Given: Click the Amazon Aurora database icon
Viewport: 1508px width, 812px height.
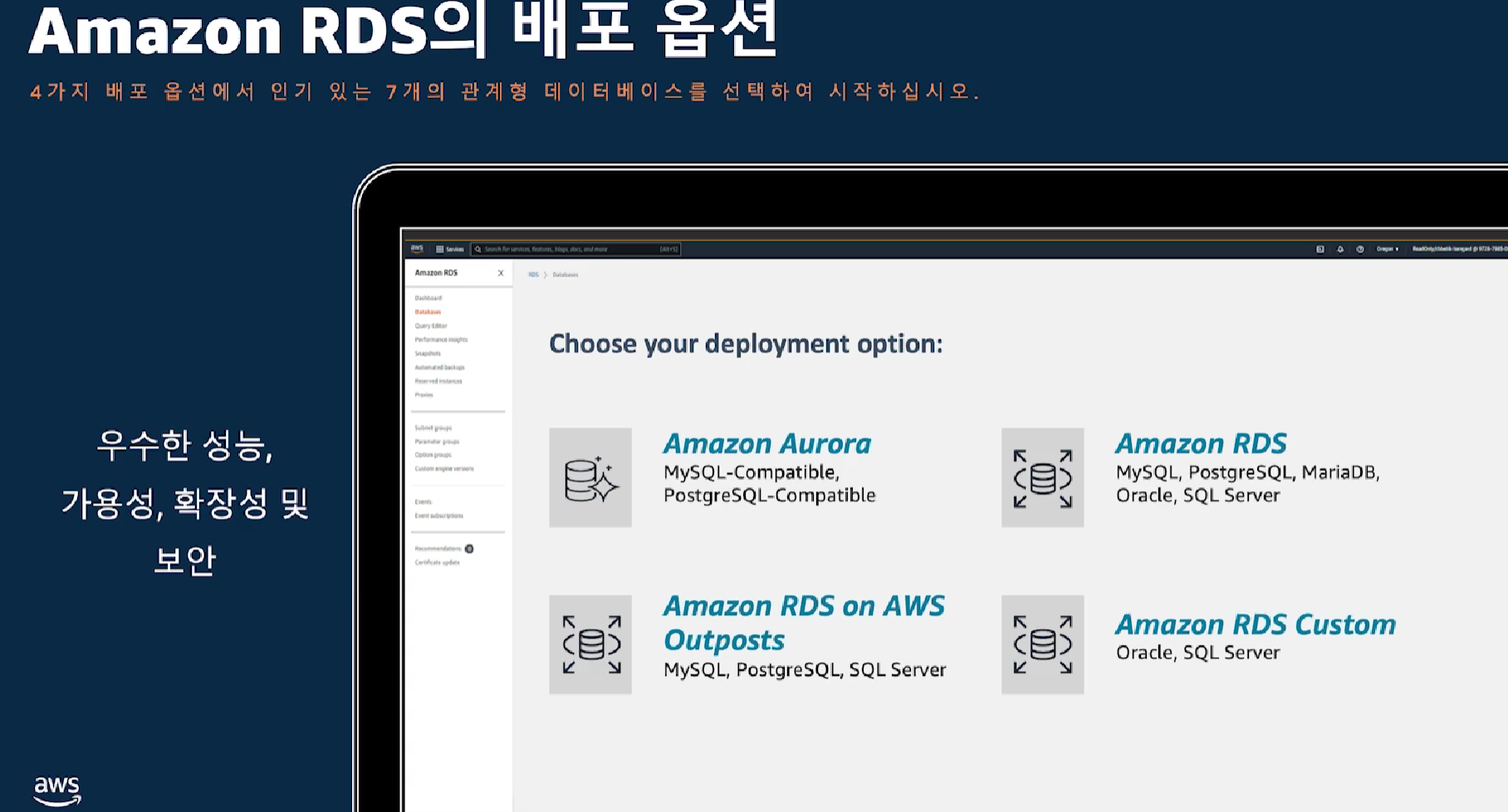Looking at the screenshot, I should coord(590,477).
